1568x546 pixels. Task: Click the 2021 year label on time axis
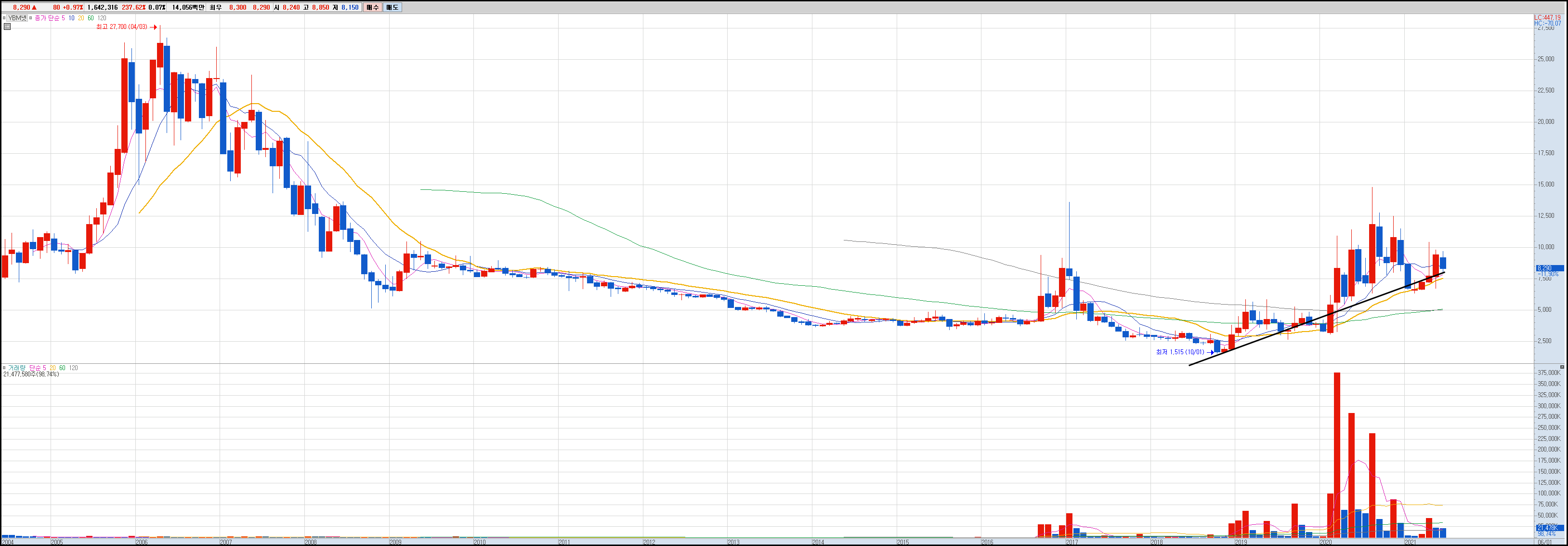1410,542
